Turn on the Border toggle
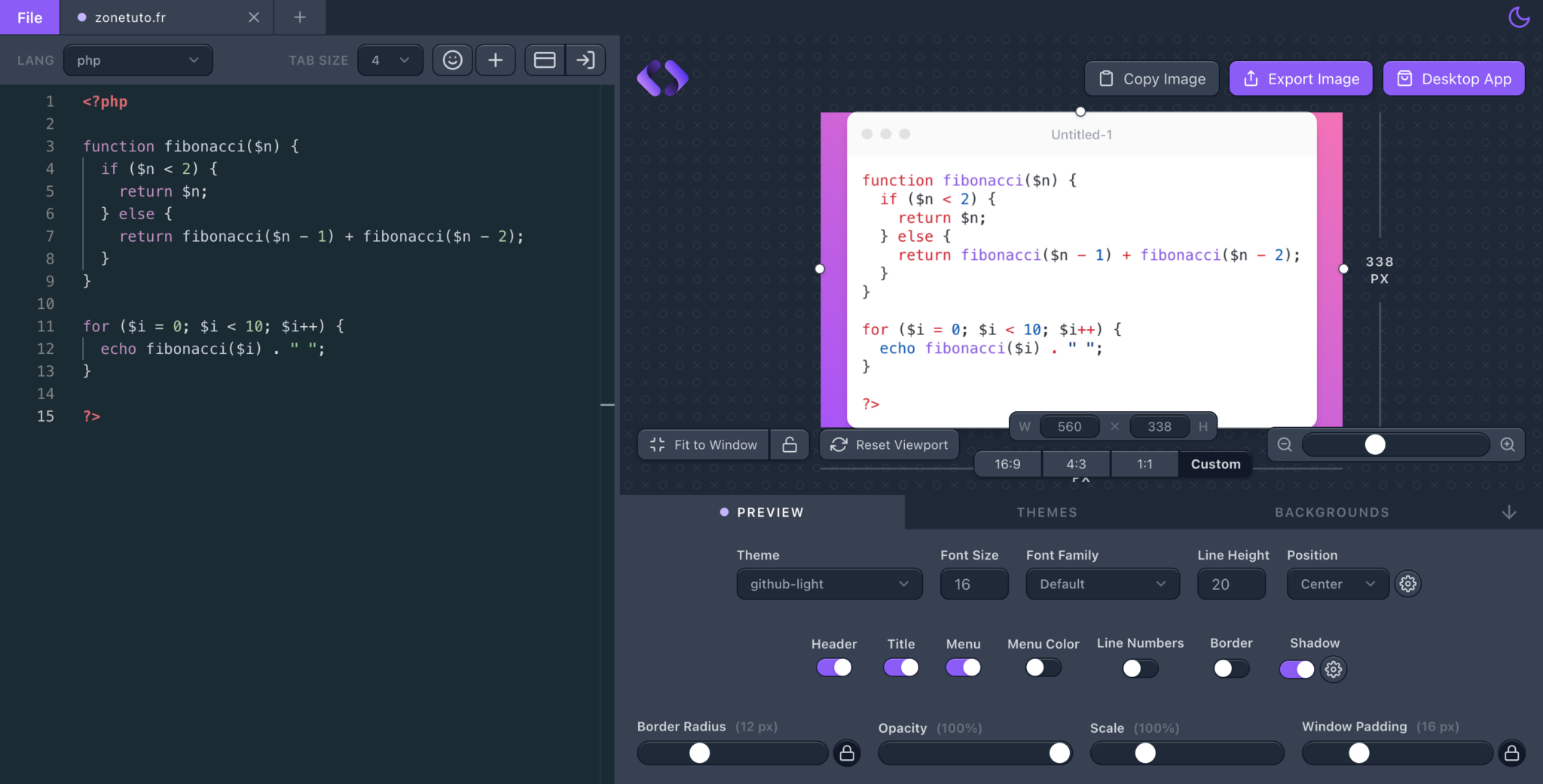The image size is (1543, 784). pyautogui.click(x=1230, y=668)
